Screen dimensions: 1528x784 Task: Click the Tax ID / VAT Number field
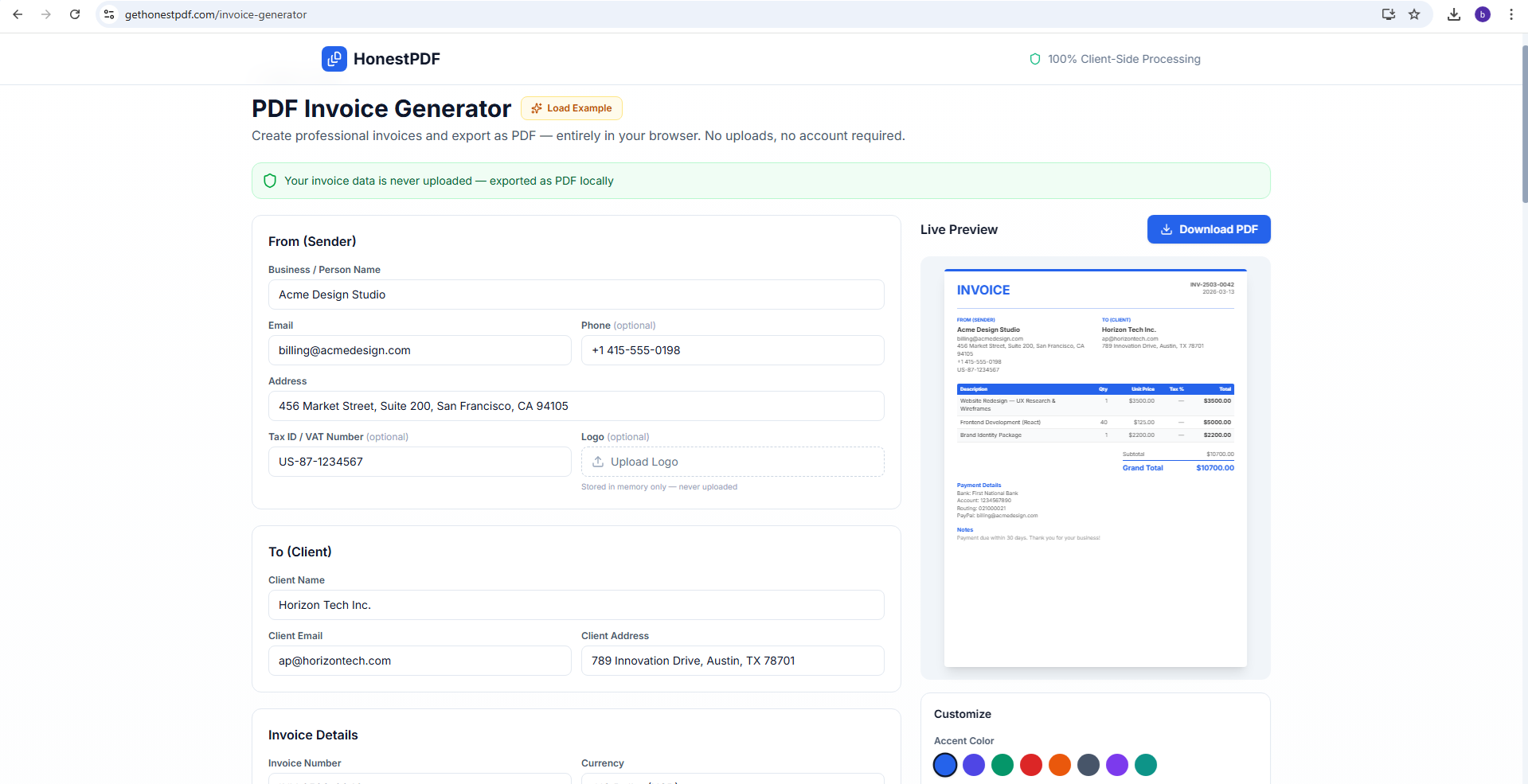[420, 462]
